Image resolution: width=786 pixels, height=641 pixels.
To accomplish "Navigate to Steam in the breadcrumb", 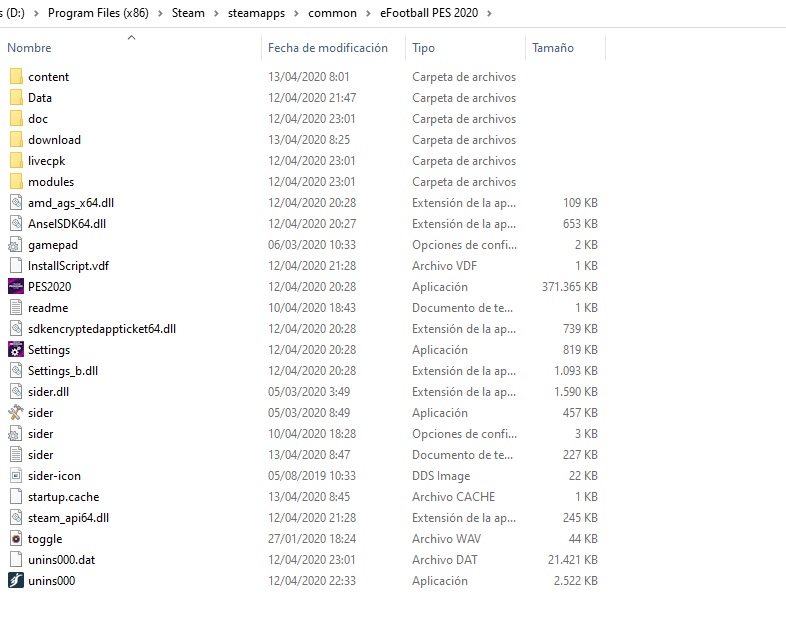I will tap(188, 13).
